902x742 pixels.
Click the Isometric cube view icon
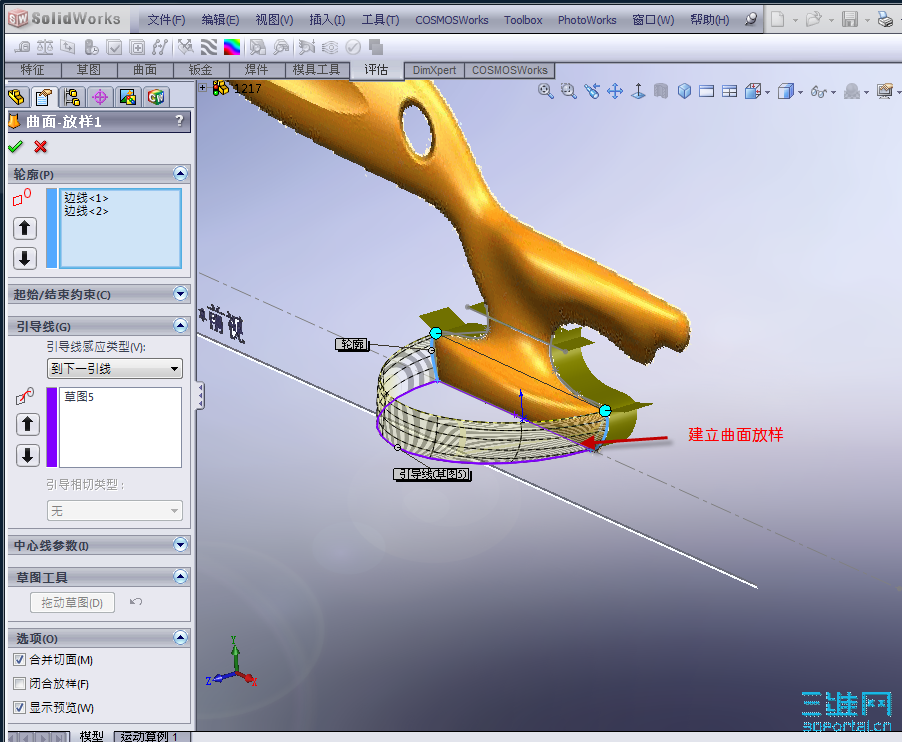tap(684, 91)
